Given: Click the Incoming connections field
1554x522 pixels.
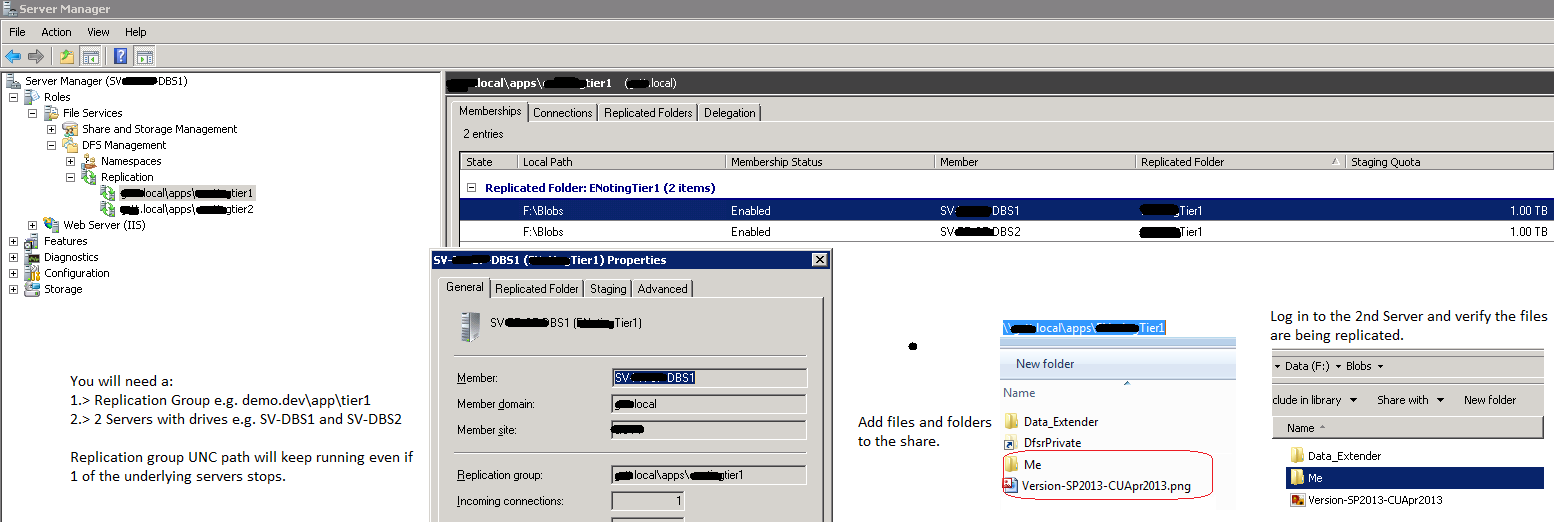Looking at the screenshot, I should [x=648, y=501].
